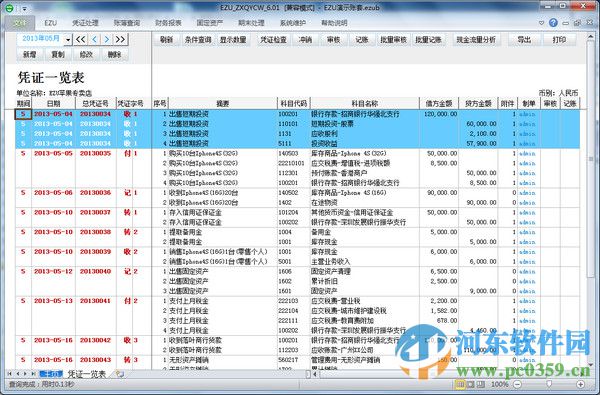Click the insert new sheet icon
This screenshot has width=600, height=395.
(120, 374)
